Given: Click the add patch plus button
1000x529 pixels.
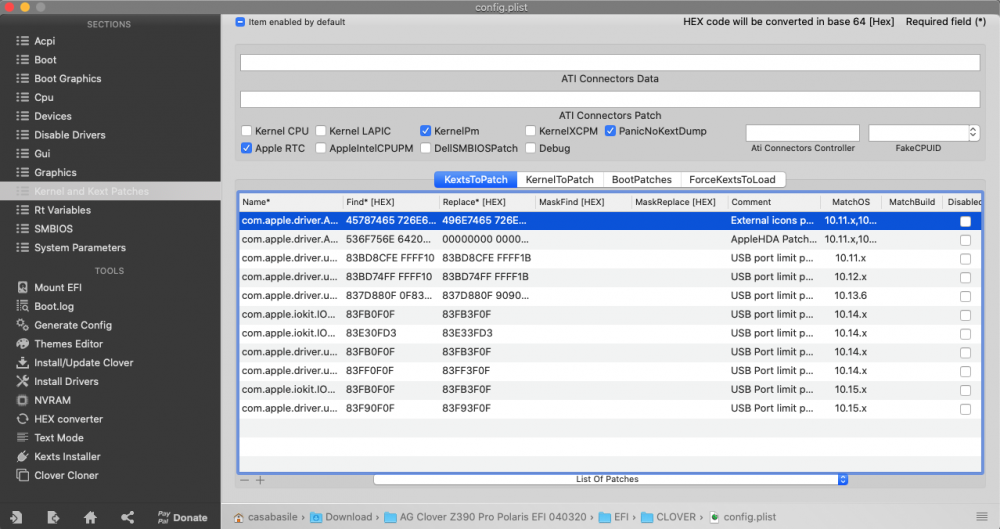Looking at the screenshot, I should (x=260, y=480).
